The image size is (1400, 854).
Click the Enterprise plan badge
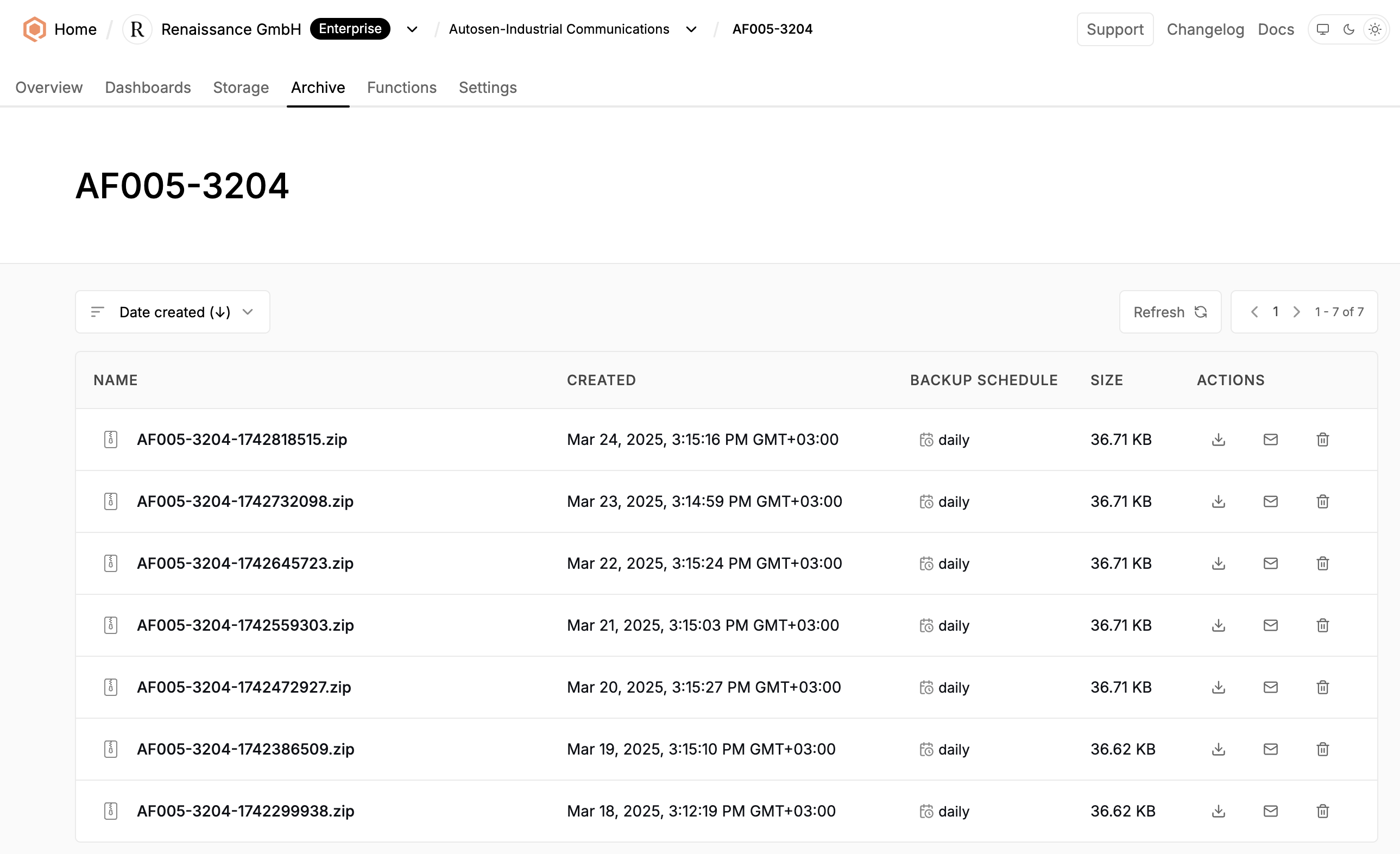pos(350,29)
